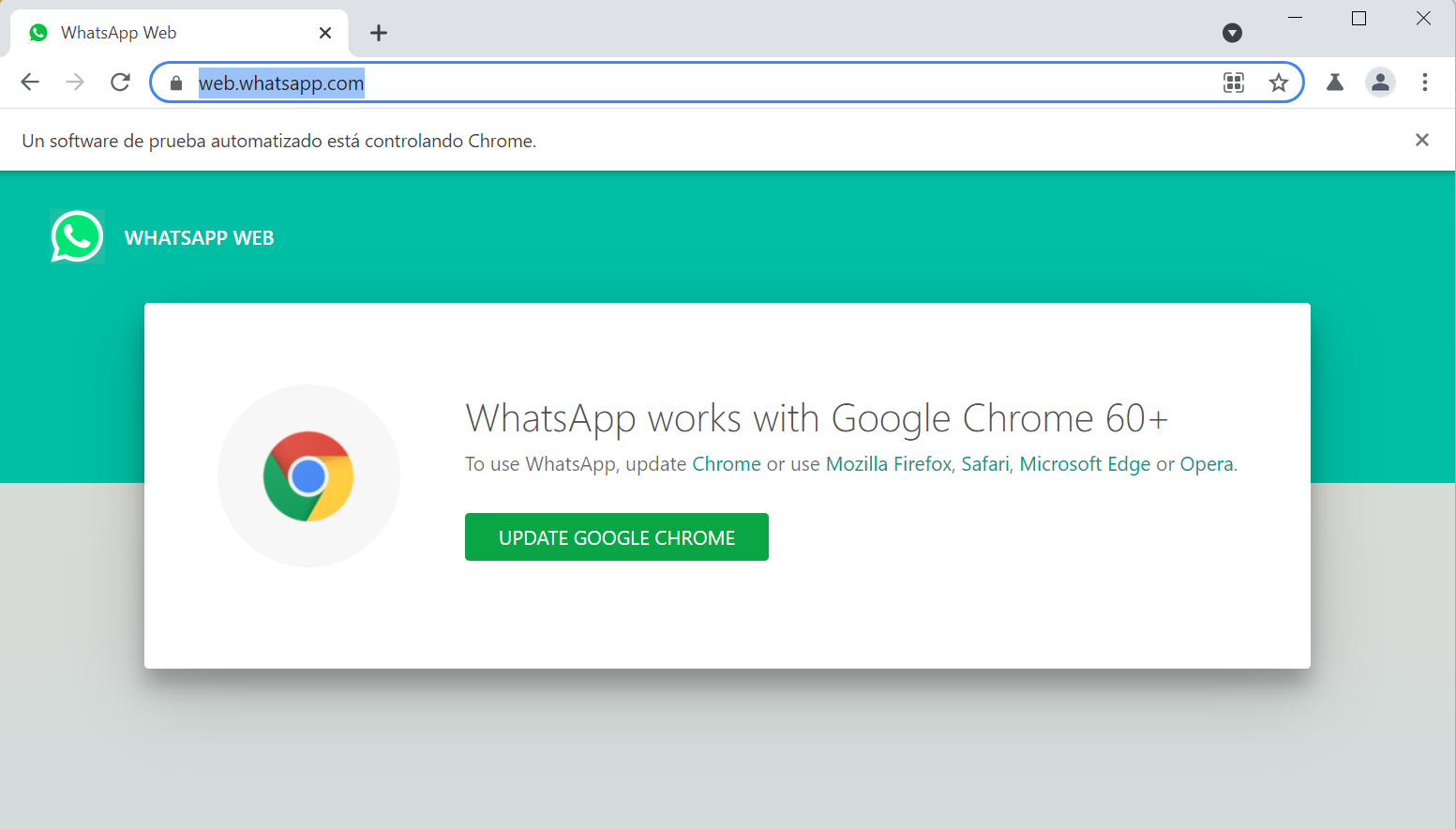Screen dimensions: 1456x829
Task: Open the Microsoft Edge link
Action: [1085, 464]
